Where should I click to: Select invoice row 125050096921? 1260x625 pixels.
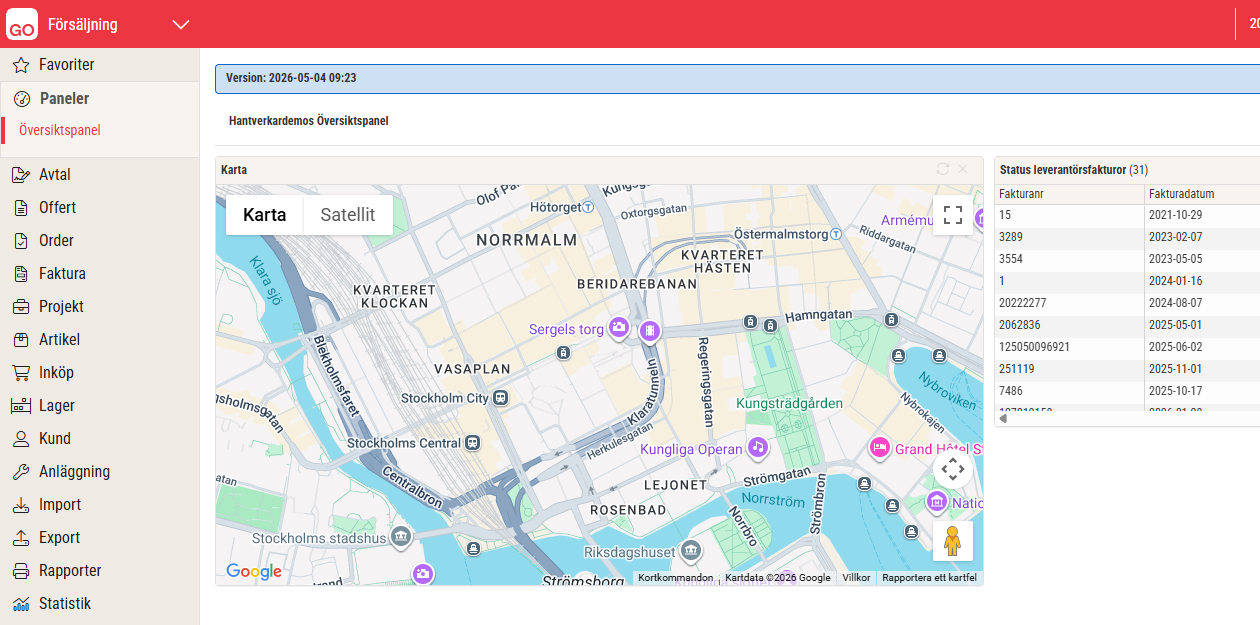click(1127, 347)
